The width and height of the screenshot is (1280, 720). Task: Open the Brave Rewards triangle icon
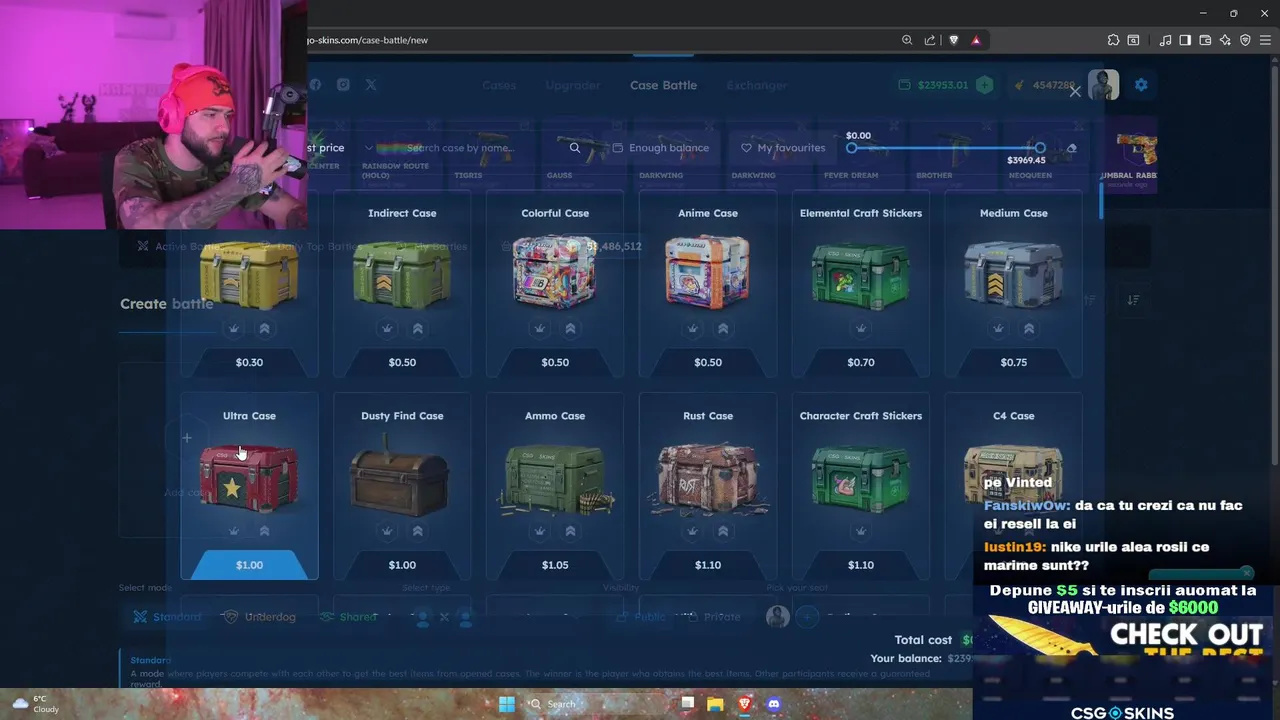975,40
